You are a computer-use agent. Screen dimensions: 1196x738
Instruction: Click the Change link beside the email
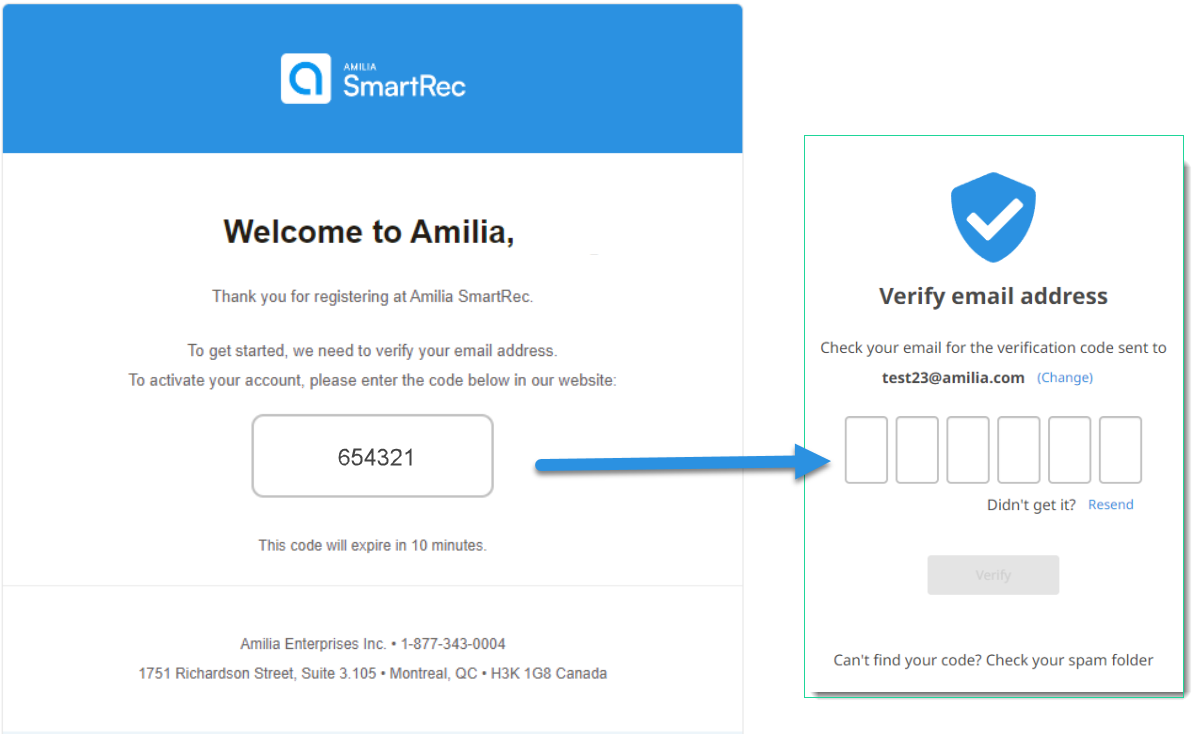click(x=1064, y=378)
